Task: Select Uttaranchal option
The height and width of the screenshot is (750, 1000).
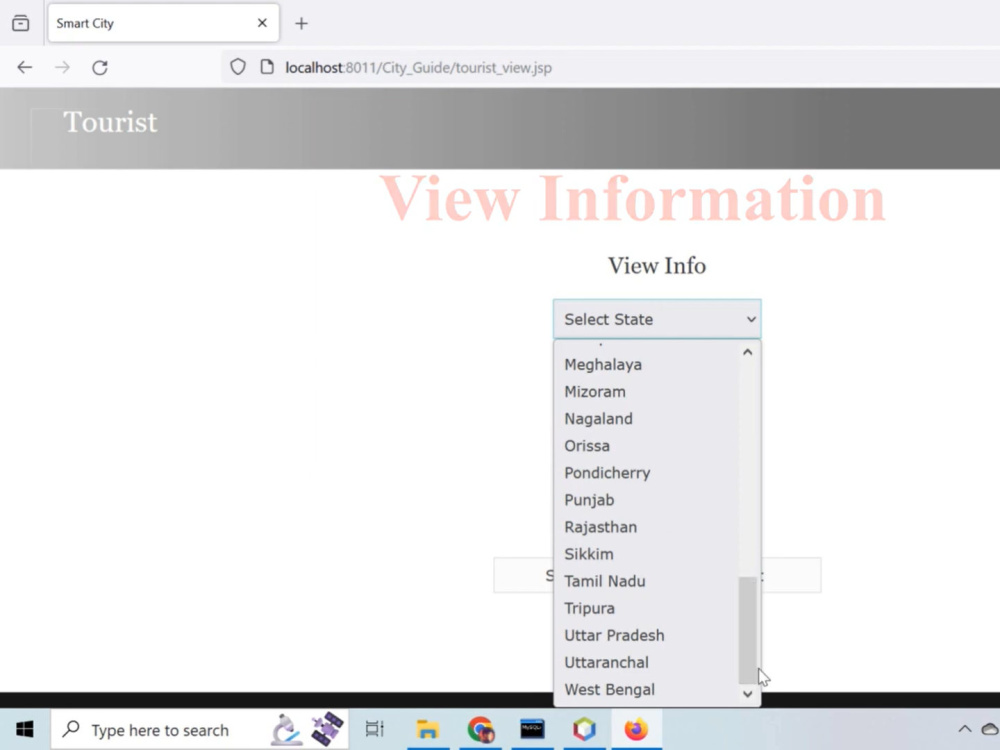Action: 646,663
